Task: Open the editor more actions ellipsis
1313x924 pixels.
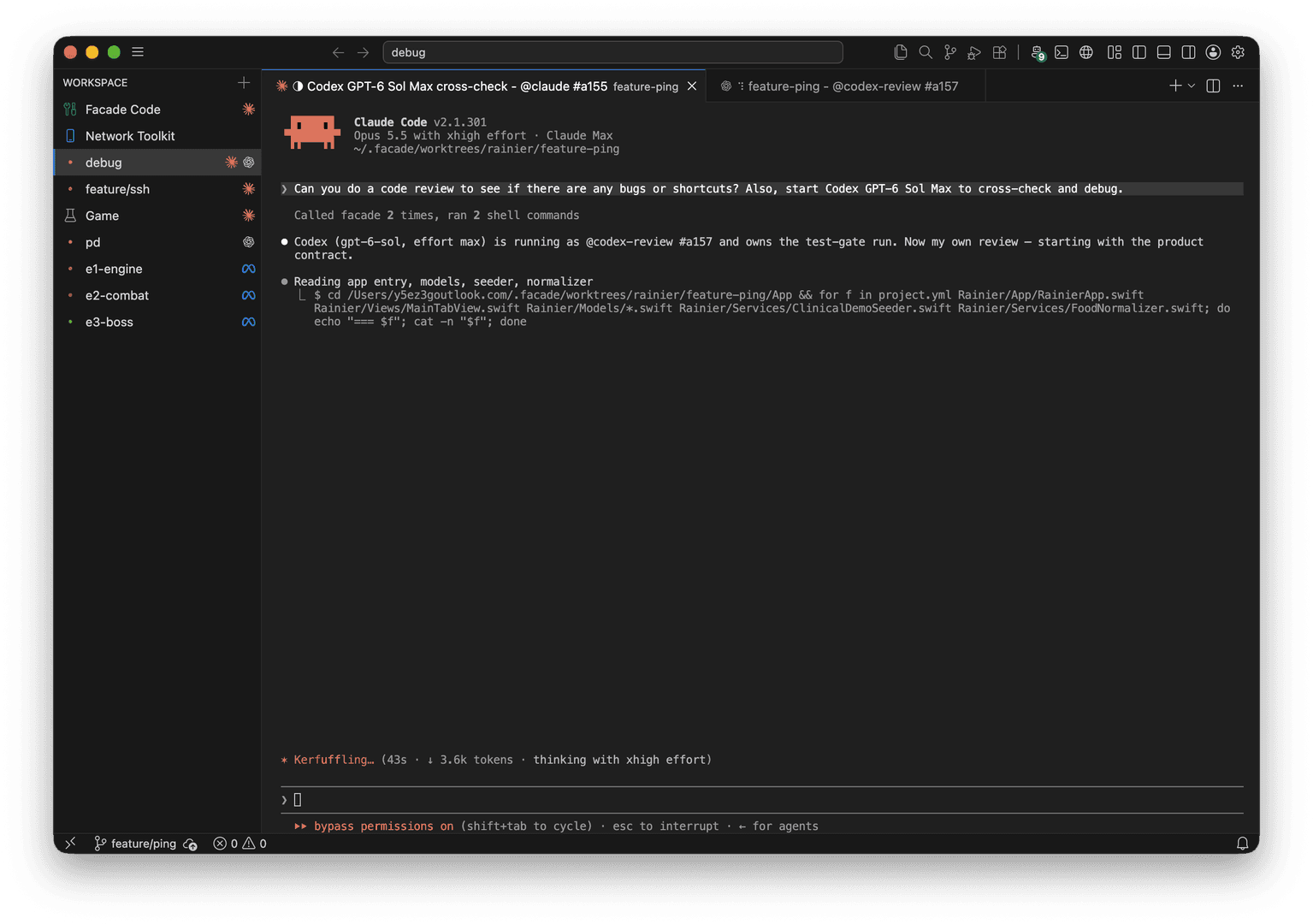Action: (1238, 86)
